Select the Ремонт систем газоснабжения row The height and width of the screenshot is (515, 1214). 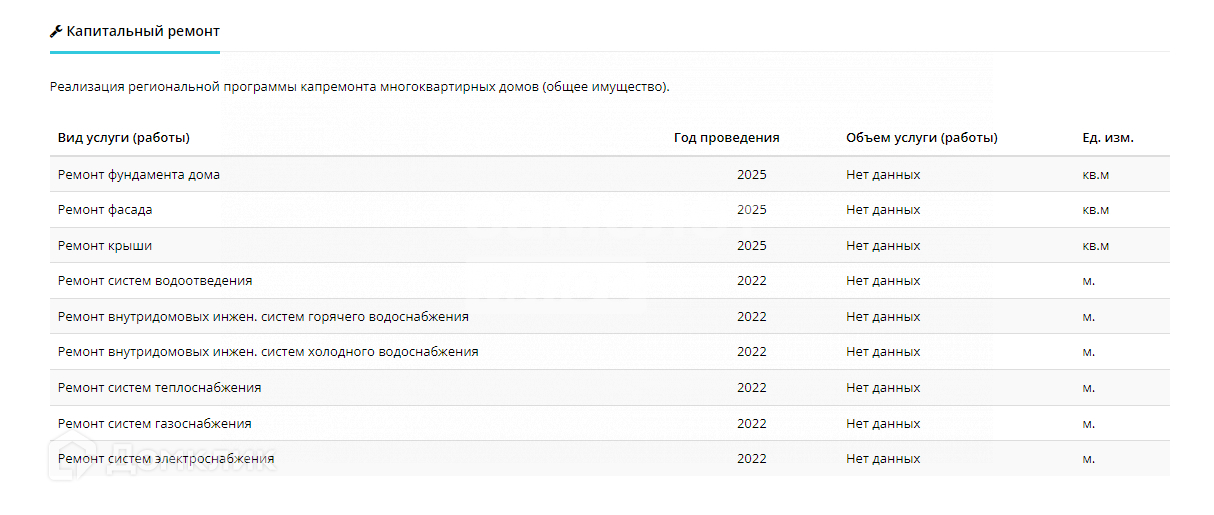[155, 423]
